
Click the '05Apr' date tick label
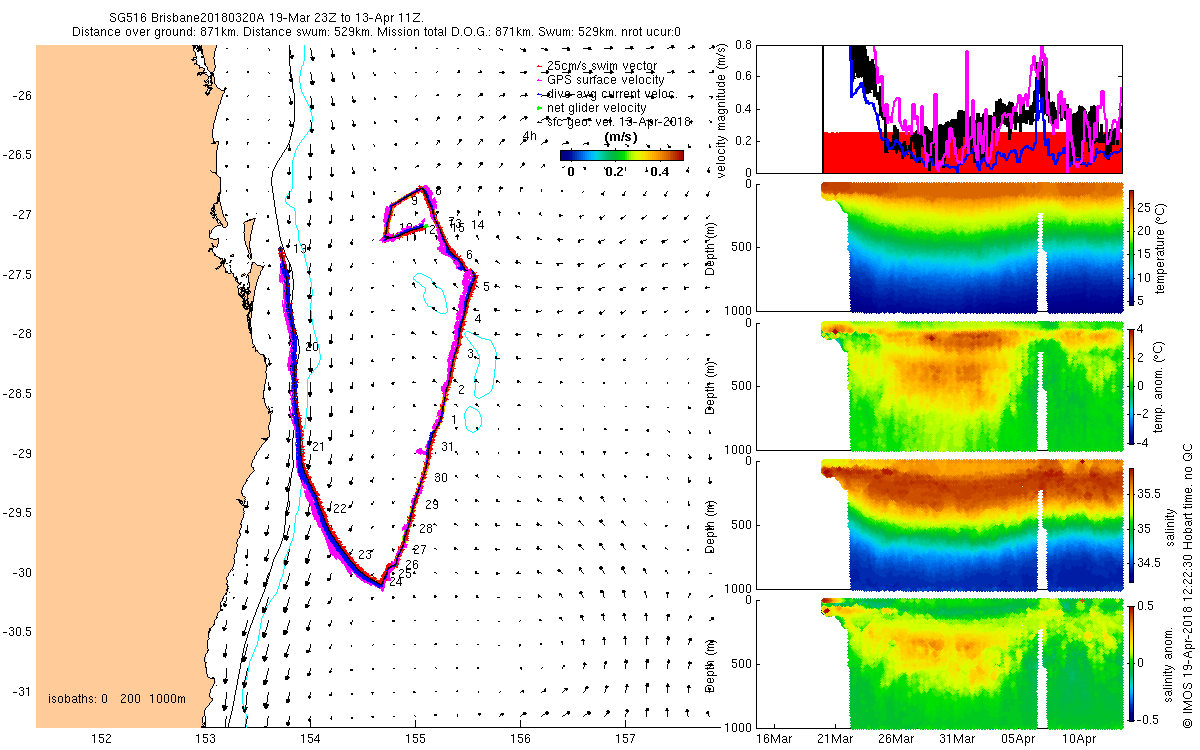(1019, 739)
